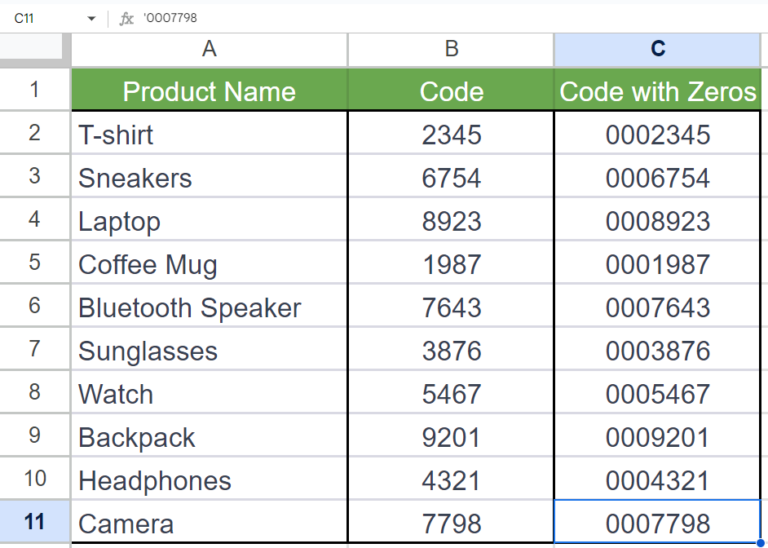Click the Sunglasses product cell
Image resolution: width=768 pixels, height=548 pixels.
pyautogui.click(x=209, y=351)
